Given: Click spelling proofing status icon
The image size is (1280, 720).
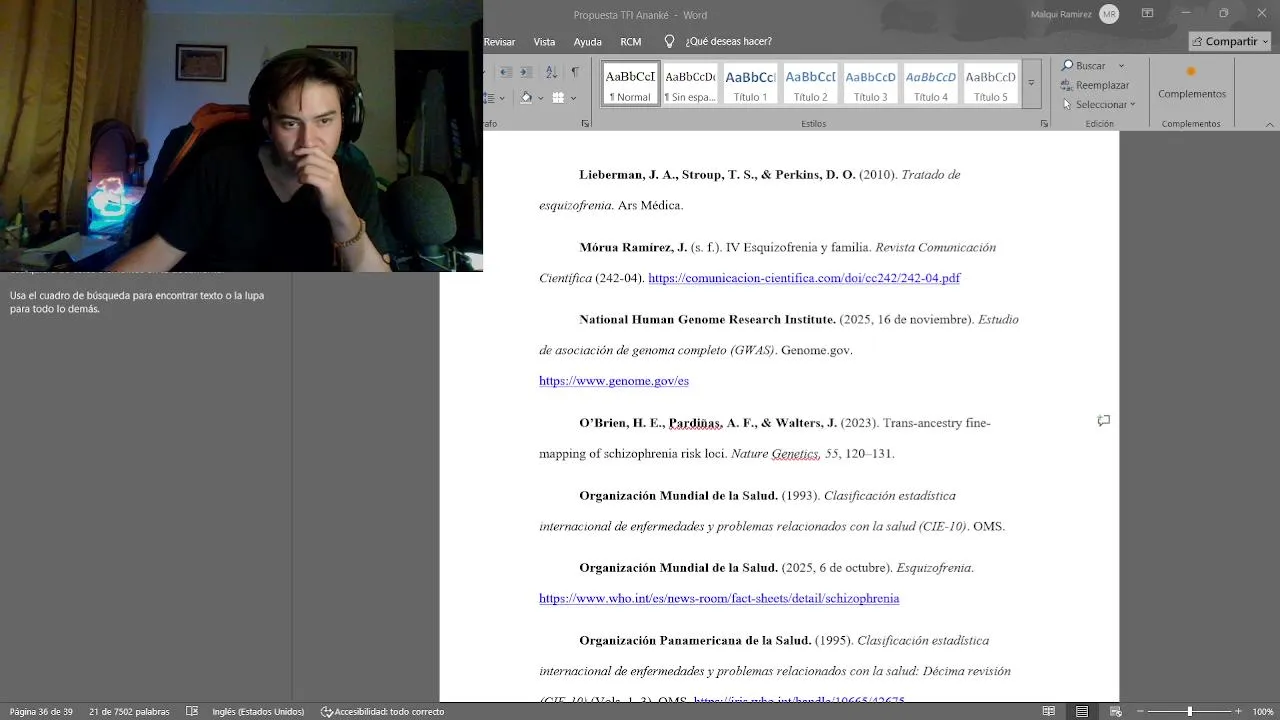Looking at the screenshot, I should [192, 712].
